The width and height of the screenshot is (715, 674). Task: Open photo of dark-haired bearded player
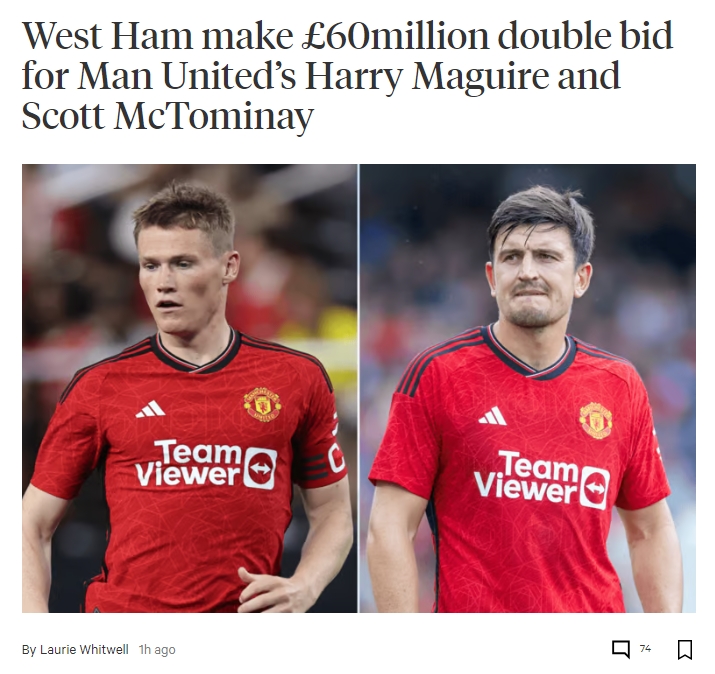coord(528,388)
